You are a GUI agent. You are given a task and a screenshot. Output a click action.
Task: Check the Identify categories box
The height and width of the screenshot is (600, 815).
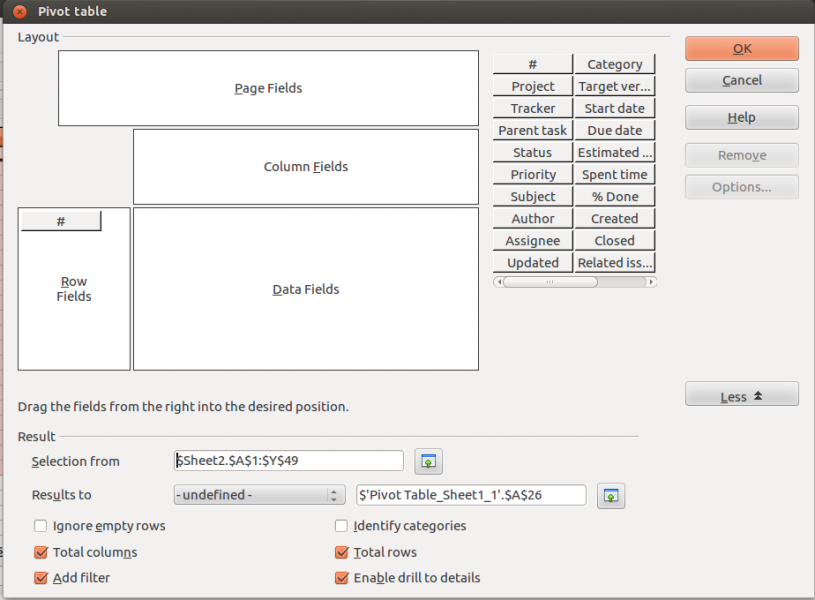[x=341, y=525]
